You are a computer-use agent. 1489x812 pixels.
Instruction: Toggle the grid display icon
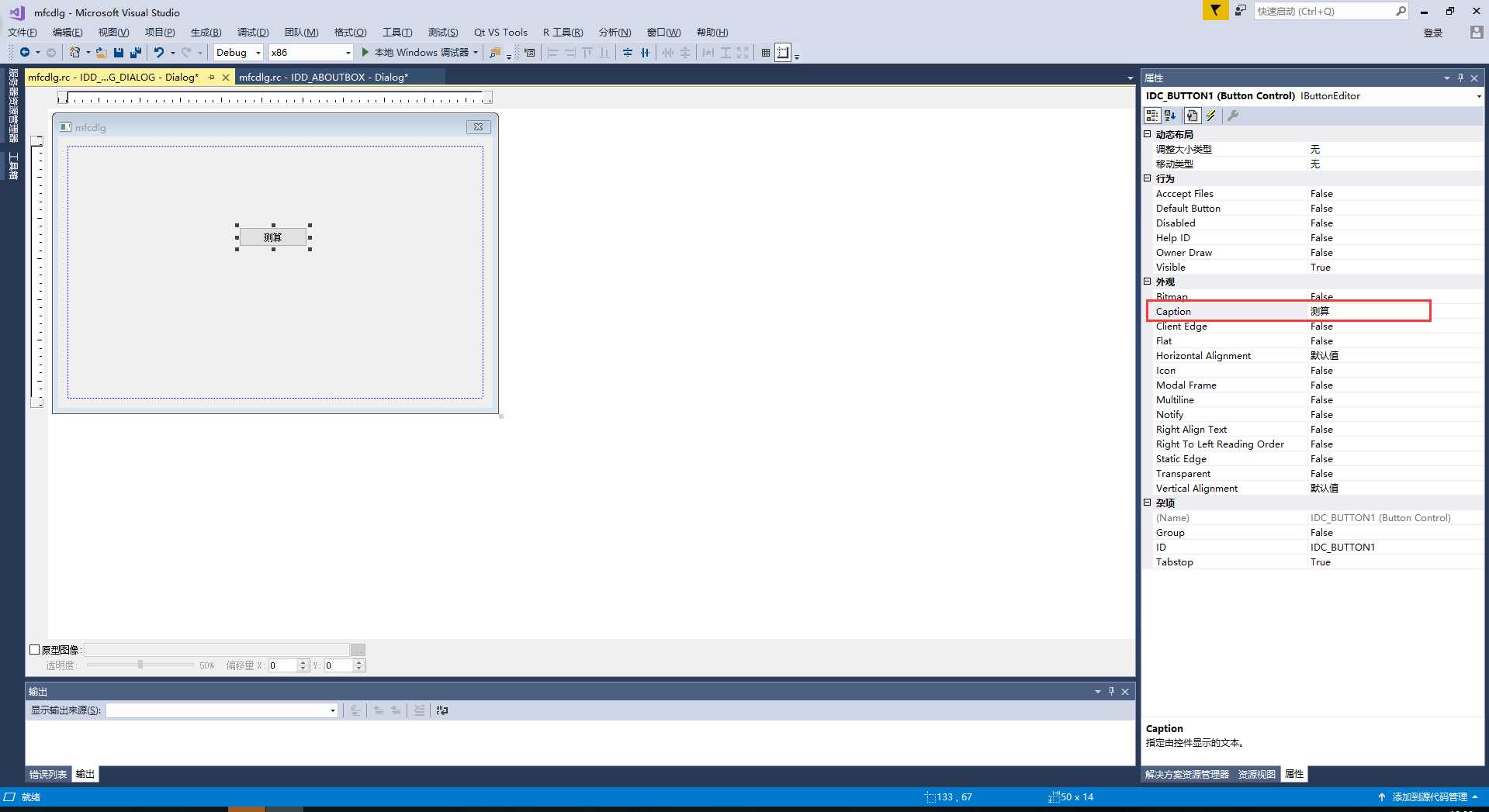click(x=766, y=52)
